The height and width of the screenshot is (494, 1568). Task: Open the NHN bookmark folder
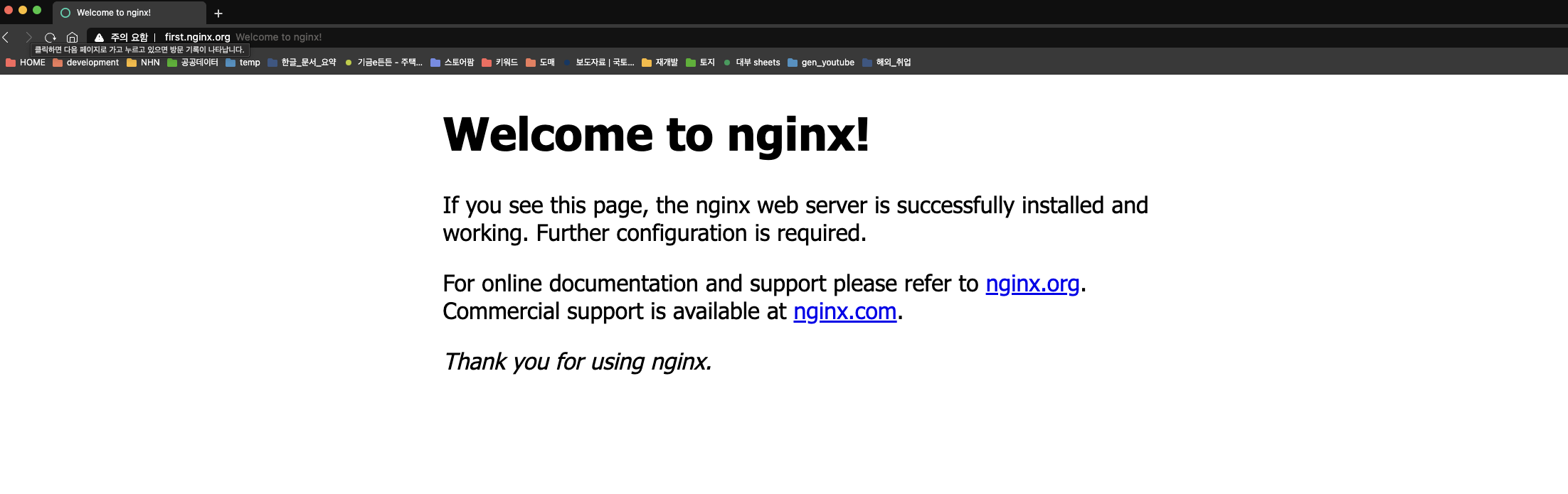coord(143,63)
